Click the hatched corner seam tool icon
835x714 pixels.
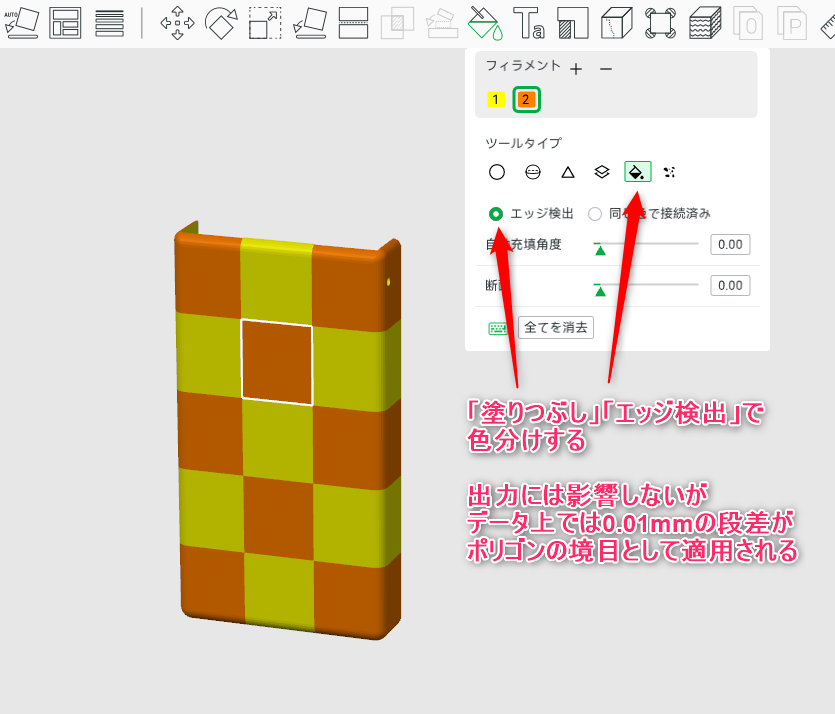pyautogui.click(x=573, y=23)
